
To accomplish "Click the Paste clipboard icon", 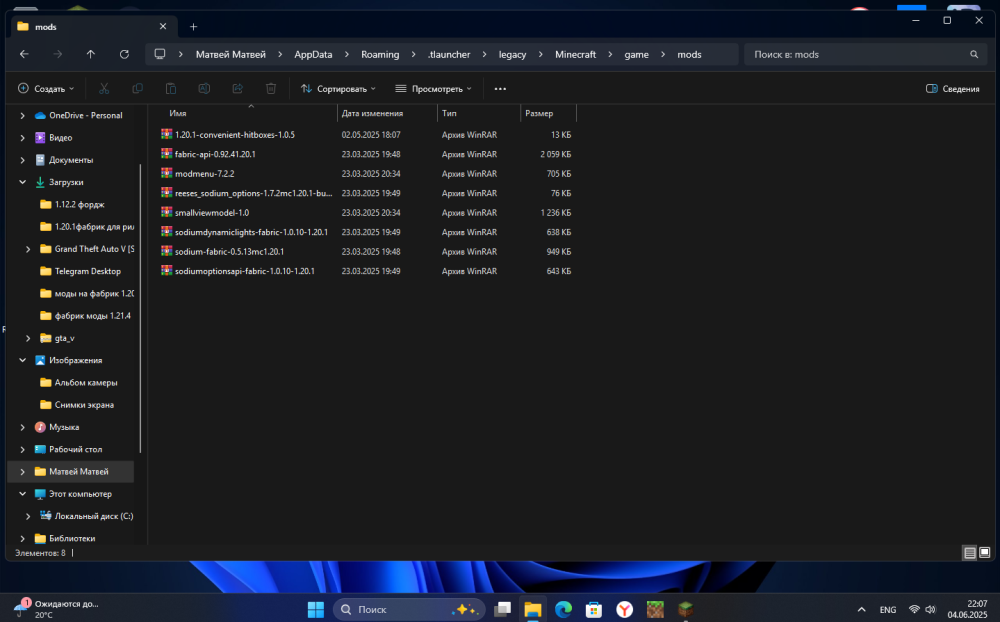I will 170,89.
